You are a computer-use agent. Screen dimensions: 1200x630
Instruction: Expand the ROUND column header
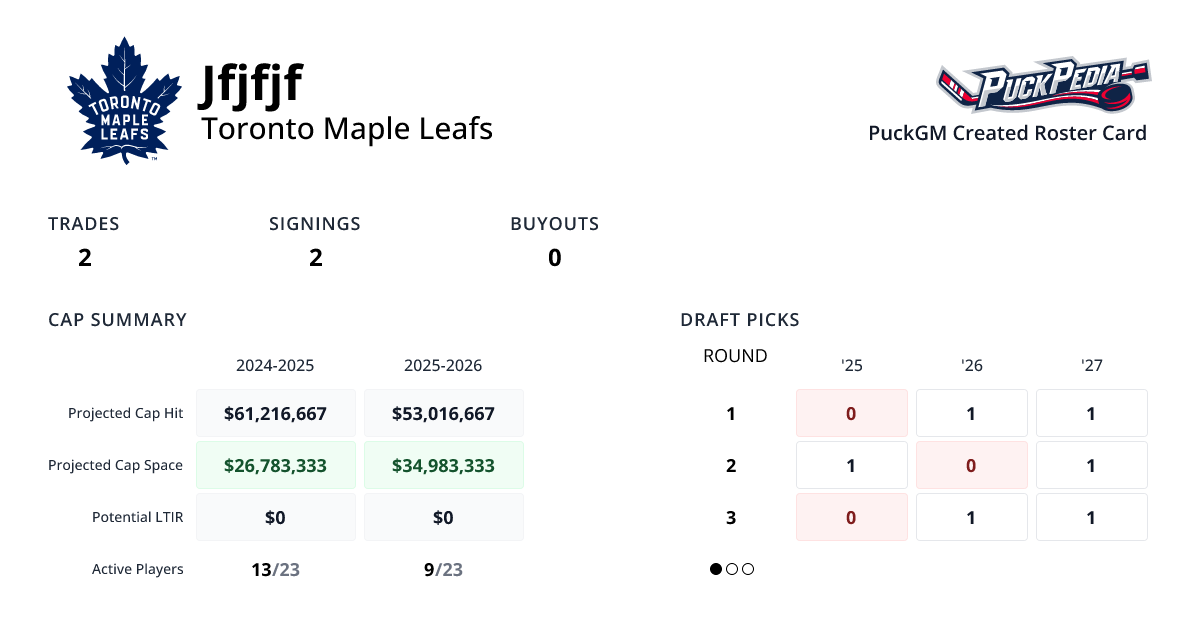point(734,355)
